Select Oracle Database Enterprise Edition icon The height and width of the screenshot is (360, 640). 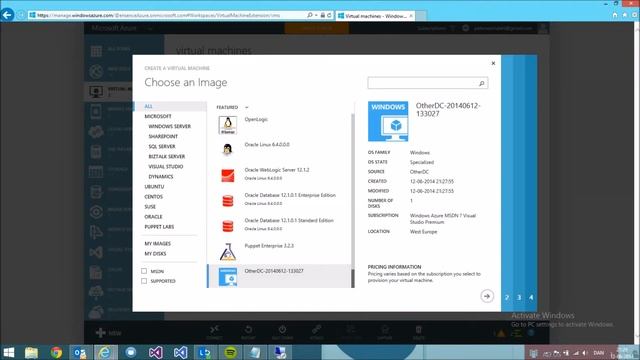click(x=227, y=201)
